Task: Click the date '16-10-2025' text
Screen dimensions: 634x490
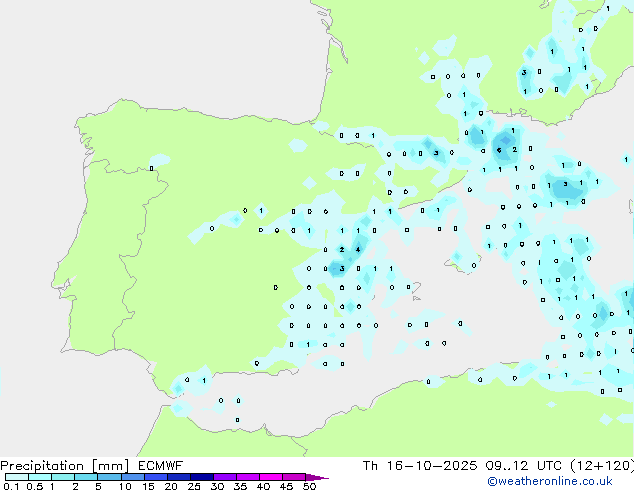Action: 431,466
